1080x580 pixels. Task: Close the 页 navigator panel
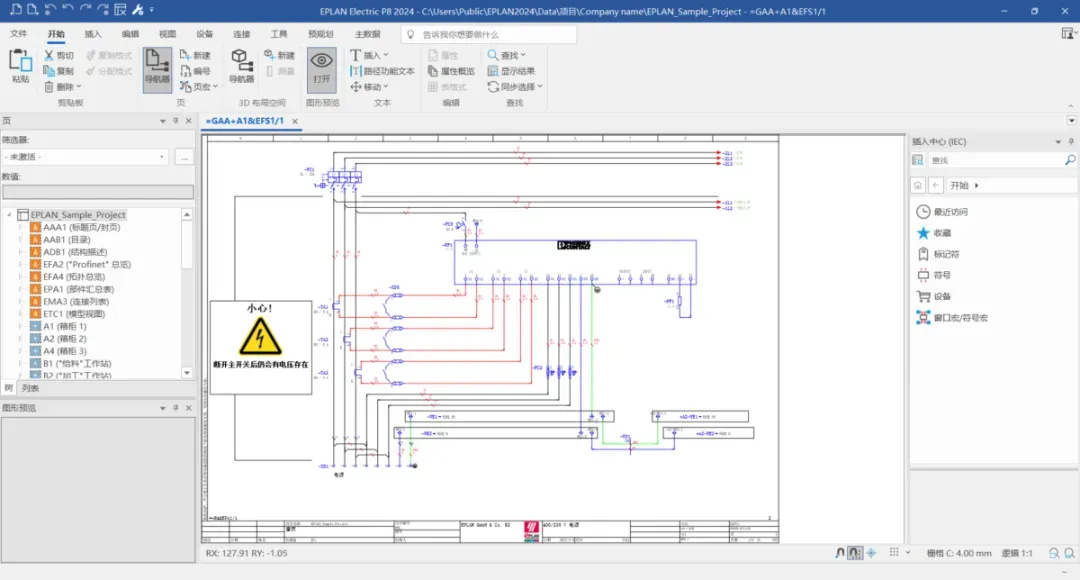pos(189,121)
